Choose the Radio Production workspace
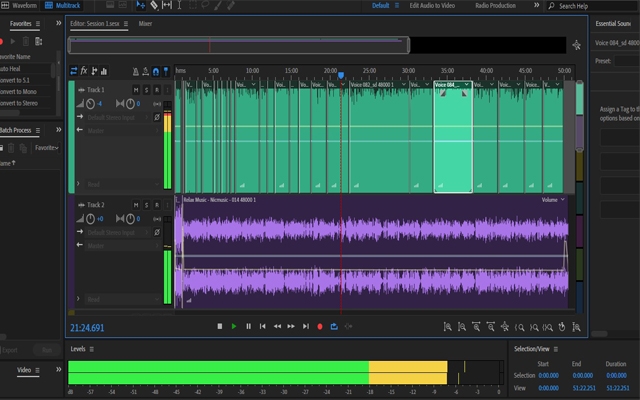640x400 pixels. (x=496, y=6)
